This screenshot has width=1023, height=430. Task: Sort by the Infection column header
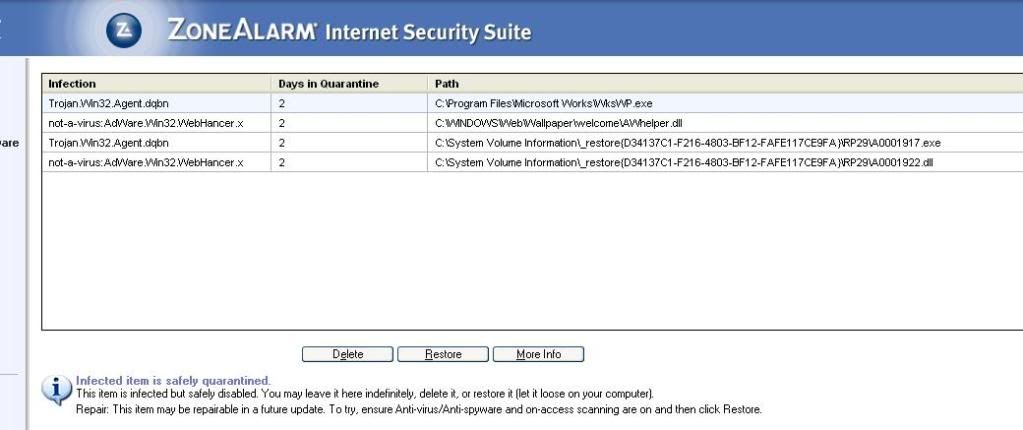157,84
